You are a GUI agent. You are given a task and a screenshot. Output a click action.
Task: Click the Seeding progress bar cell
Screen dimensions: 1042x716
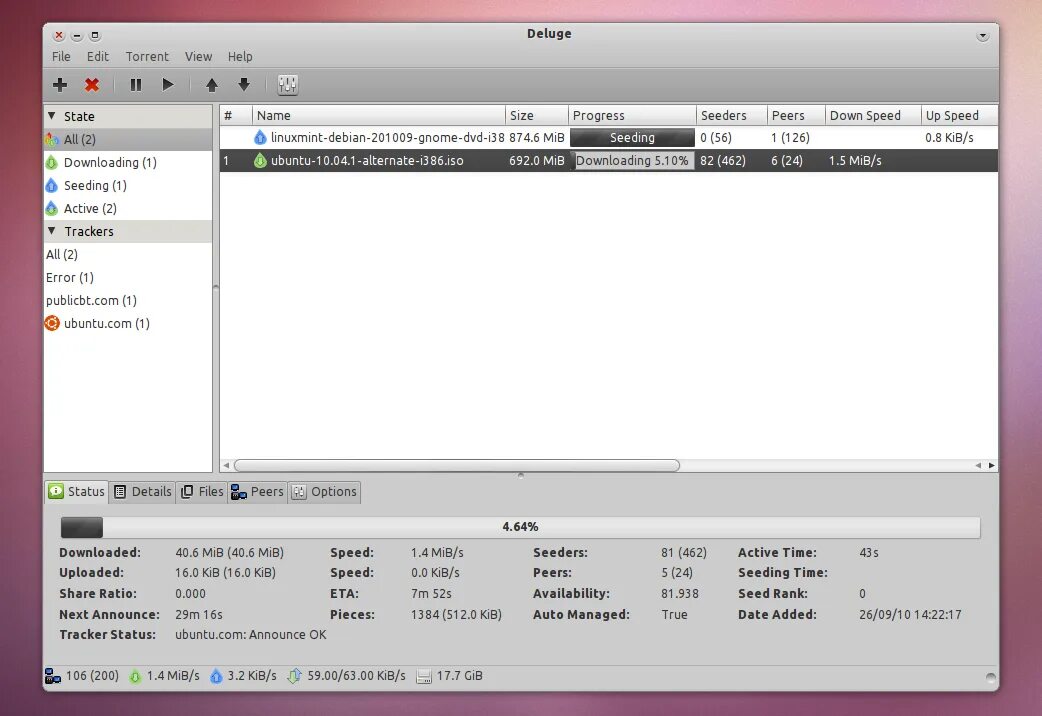pyautogui.click(x=632, y=138)
